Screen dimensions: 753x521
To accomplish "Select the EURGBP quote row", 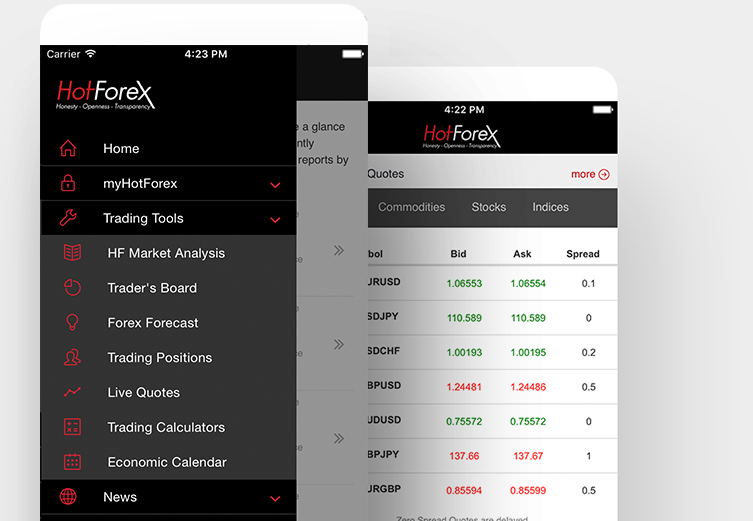I will 493,490.
